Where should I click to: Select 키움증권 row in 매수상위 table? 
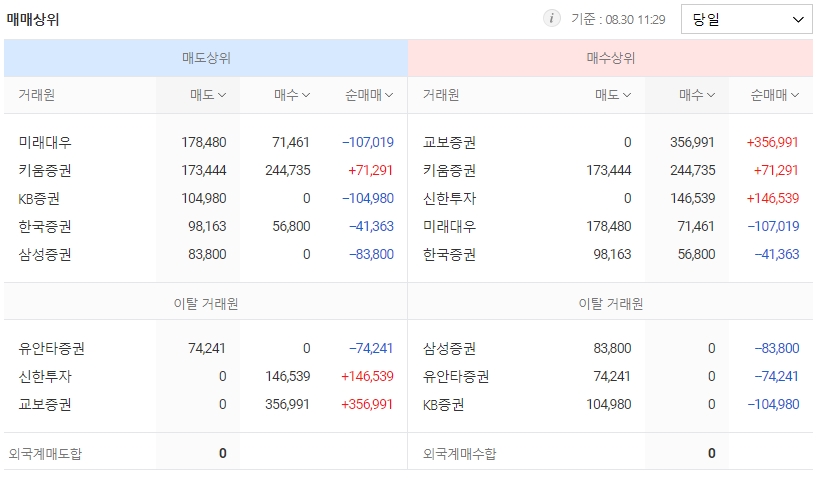(x=611, y=170)
